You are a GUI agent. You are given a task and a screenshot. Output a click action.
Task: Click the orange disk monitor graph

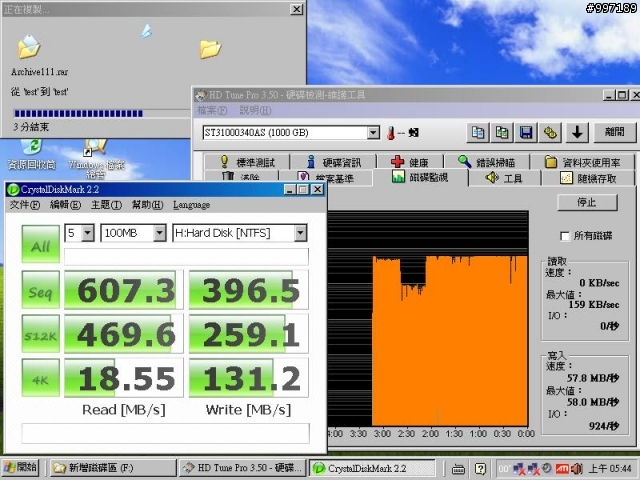click(450, 341)
